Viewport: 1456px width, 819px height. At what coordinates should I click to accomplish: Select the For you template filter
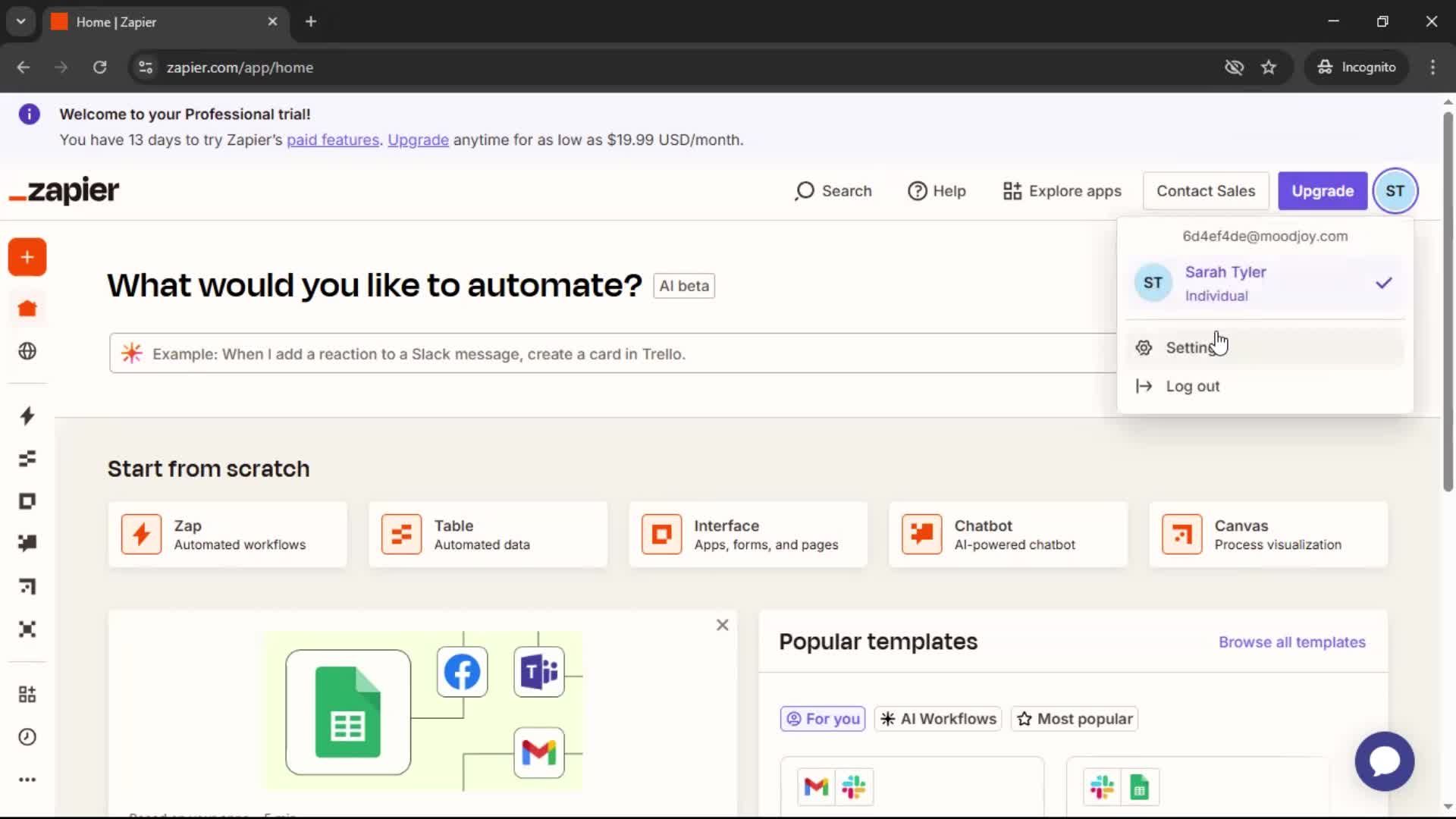823,719
